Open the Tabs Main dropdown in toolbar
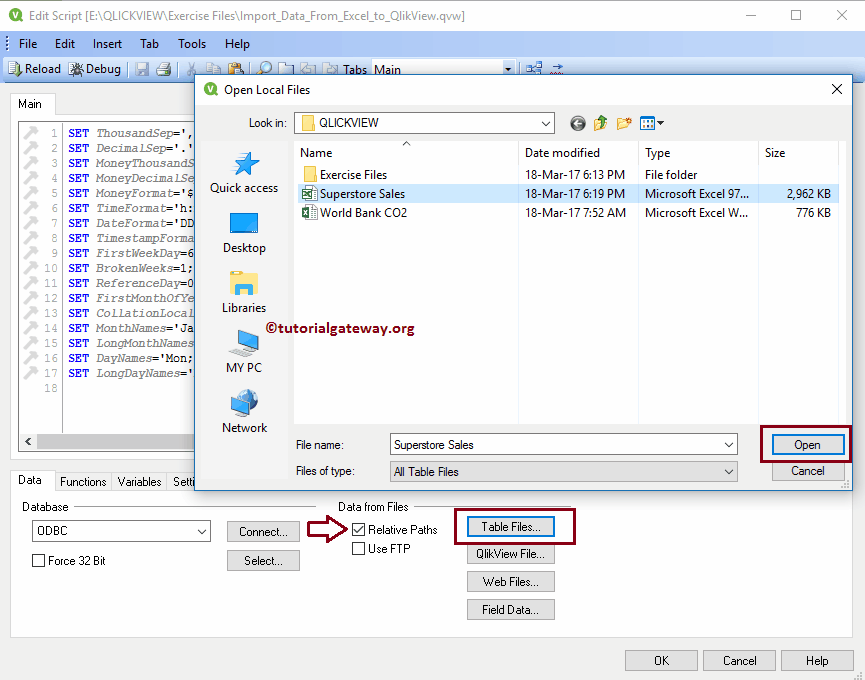 [508, 69]
